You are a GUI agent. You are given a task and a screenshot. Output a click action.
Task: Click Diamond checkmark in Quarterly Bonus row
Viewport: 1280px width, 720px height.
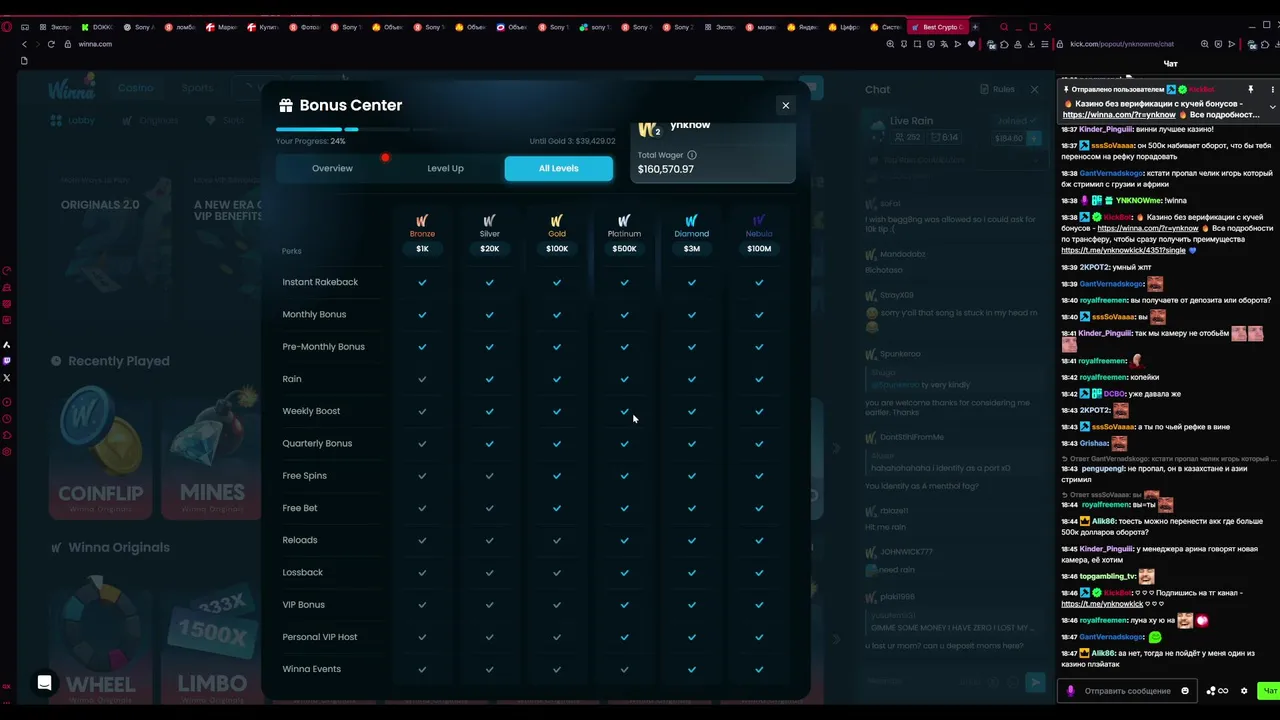click(691, 443)
